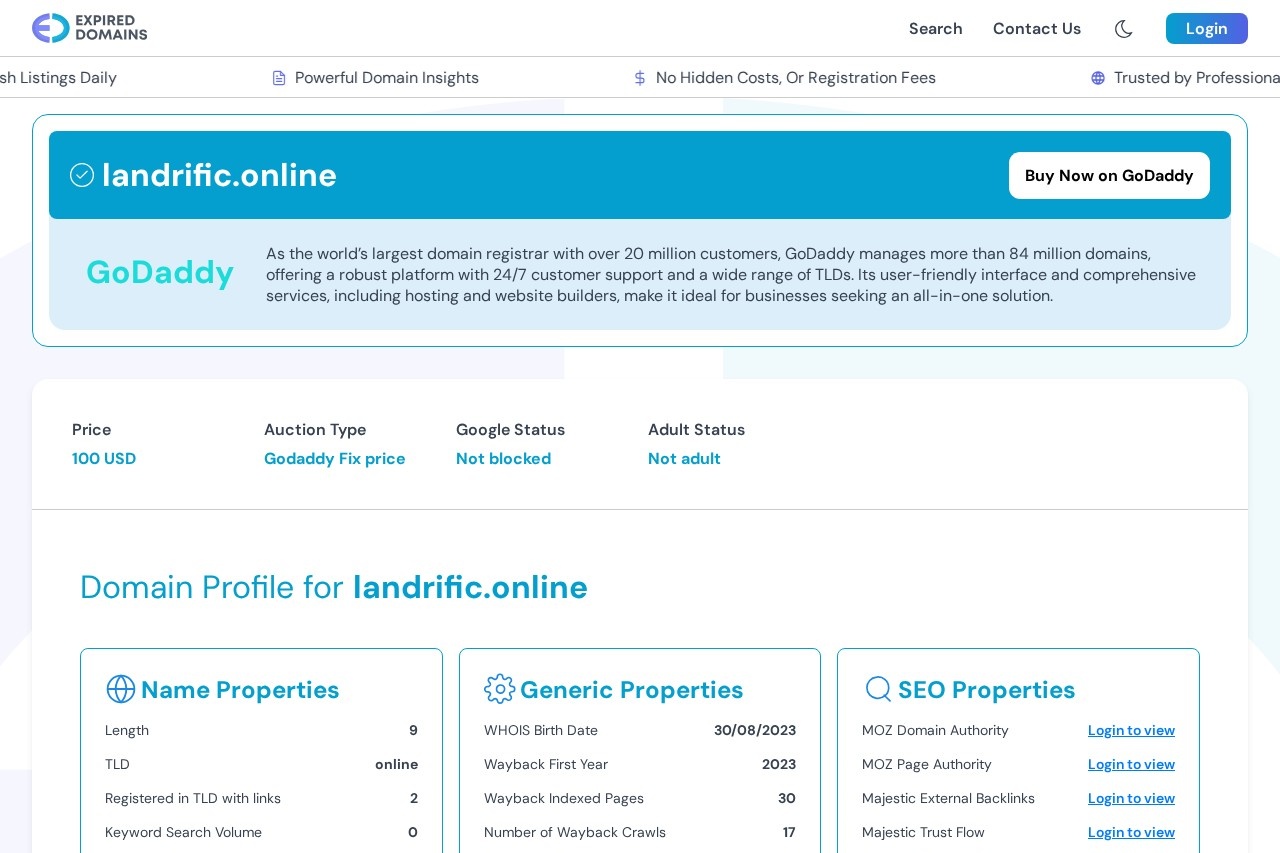Click Login to view for Majestic External Backlinks
This screenshot has height=853, width=1280.
click(1131, 799)
